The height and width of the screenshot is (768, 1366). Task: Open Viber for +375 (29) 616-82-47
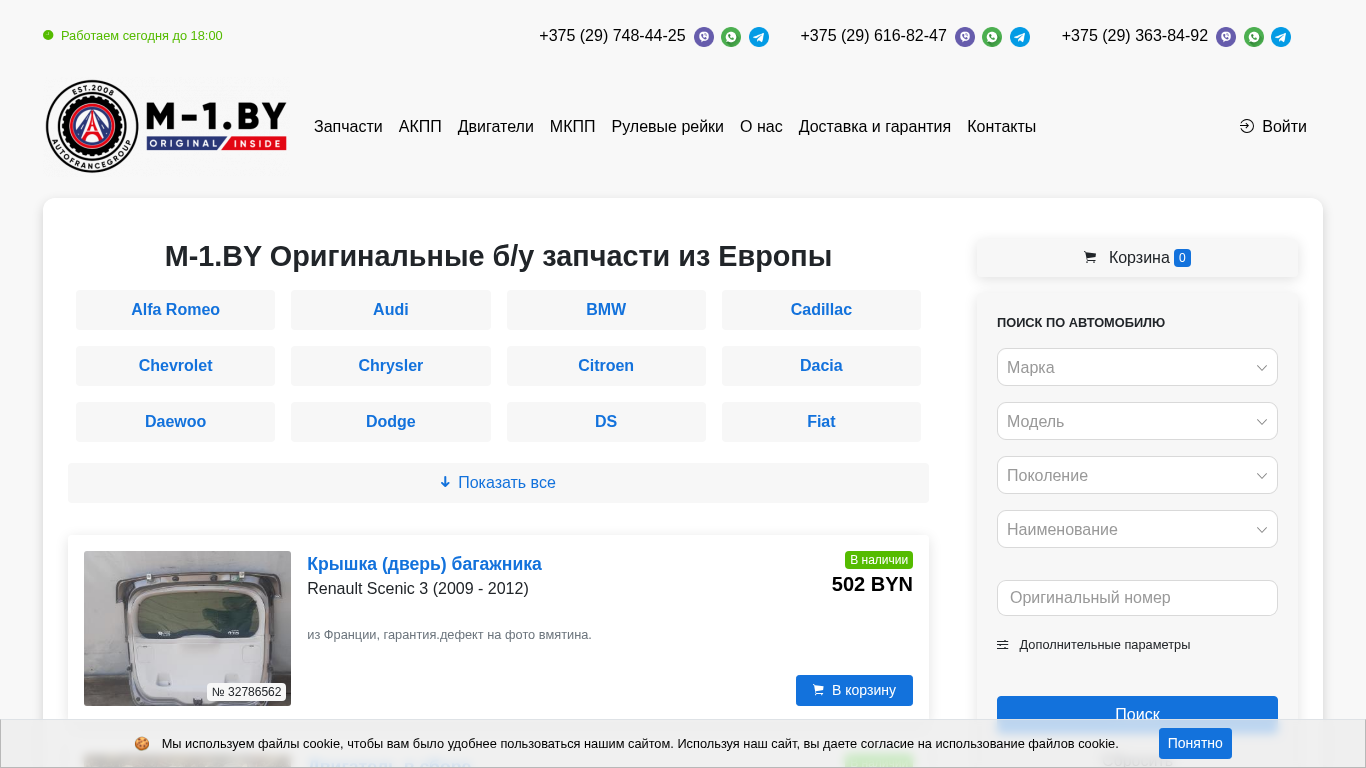(965, 37)
